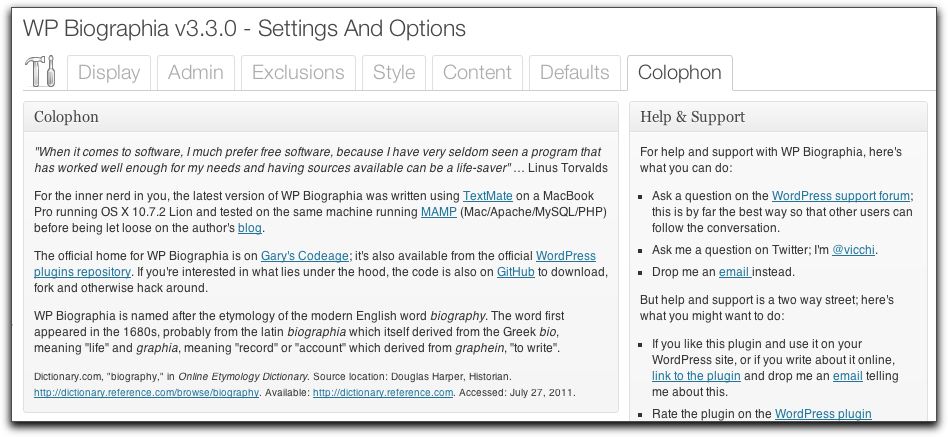Click the wrench and hammer settings icon

tap(40, 72)
